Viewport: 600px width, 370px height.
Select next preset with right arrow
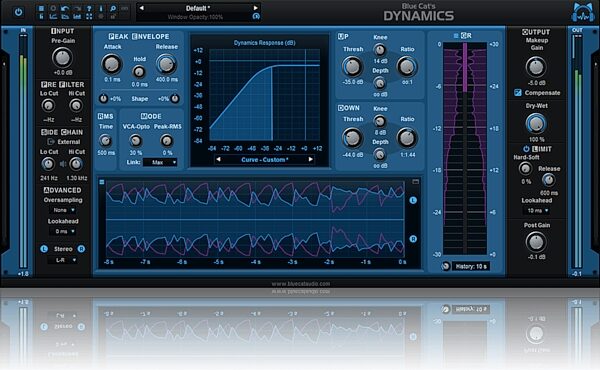tap(256, 8)
